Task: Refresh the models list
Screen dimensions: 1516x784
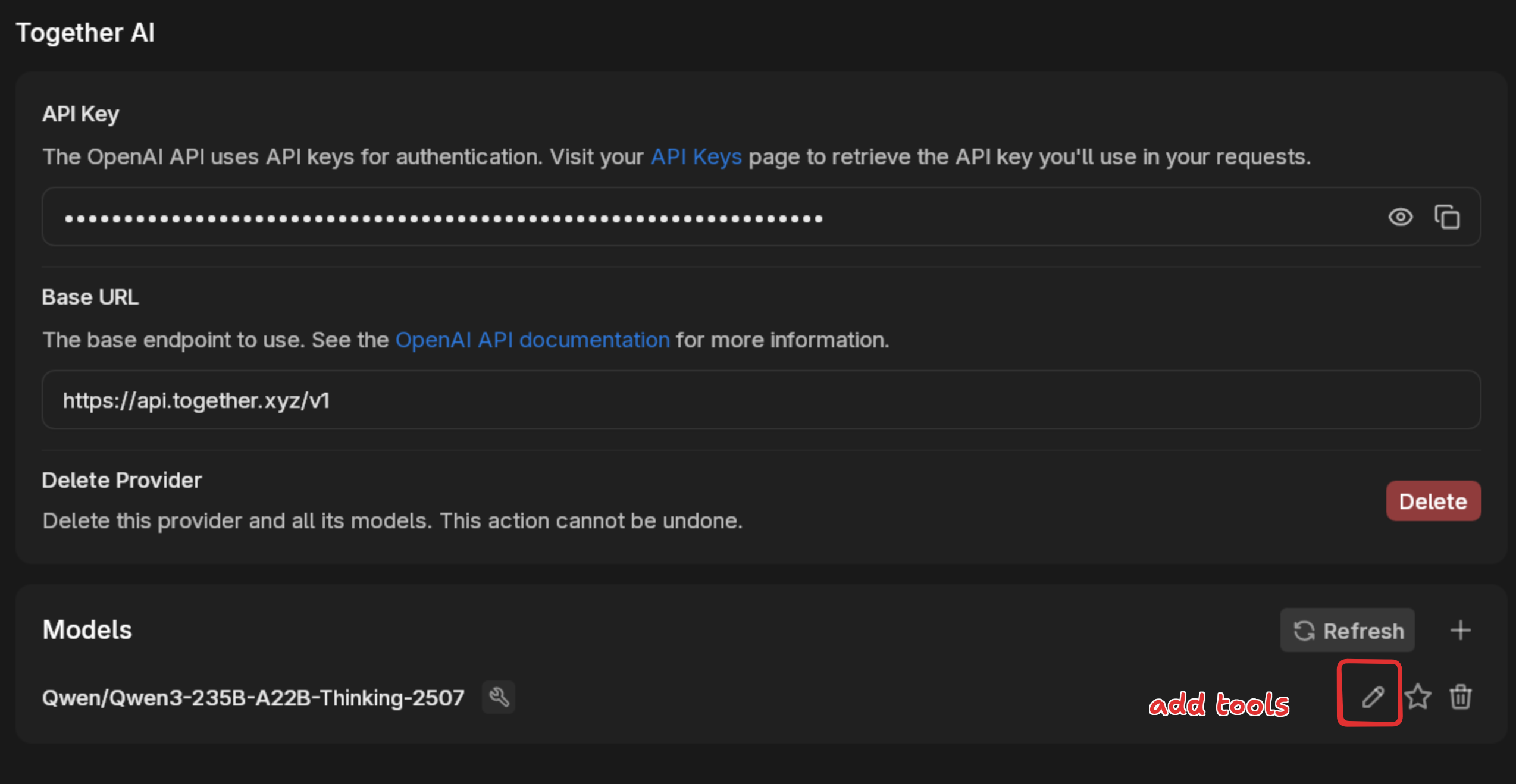Action: point(1348,631)
